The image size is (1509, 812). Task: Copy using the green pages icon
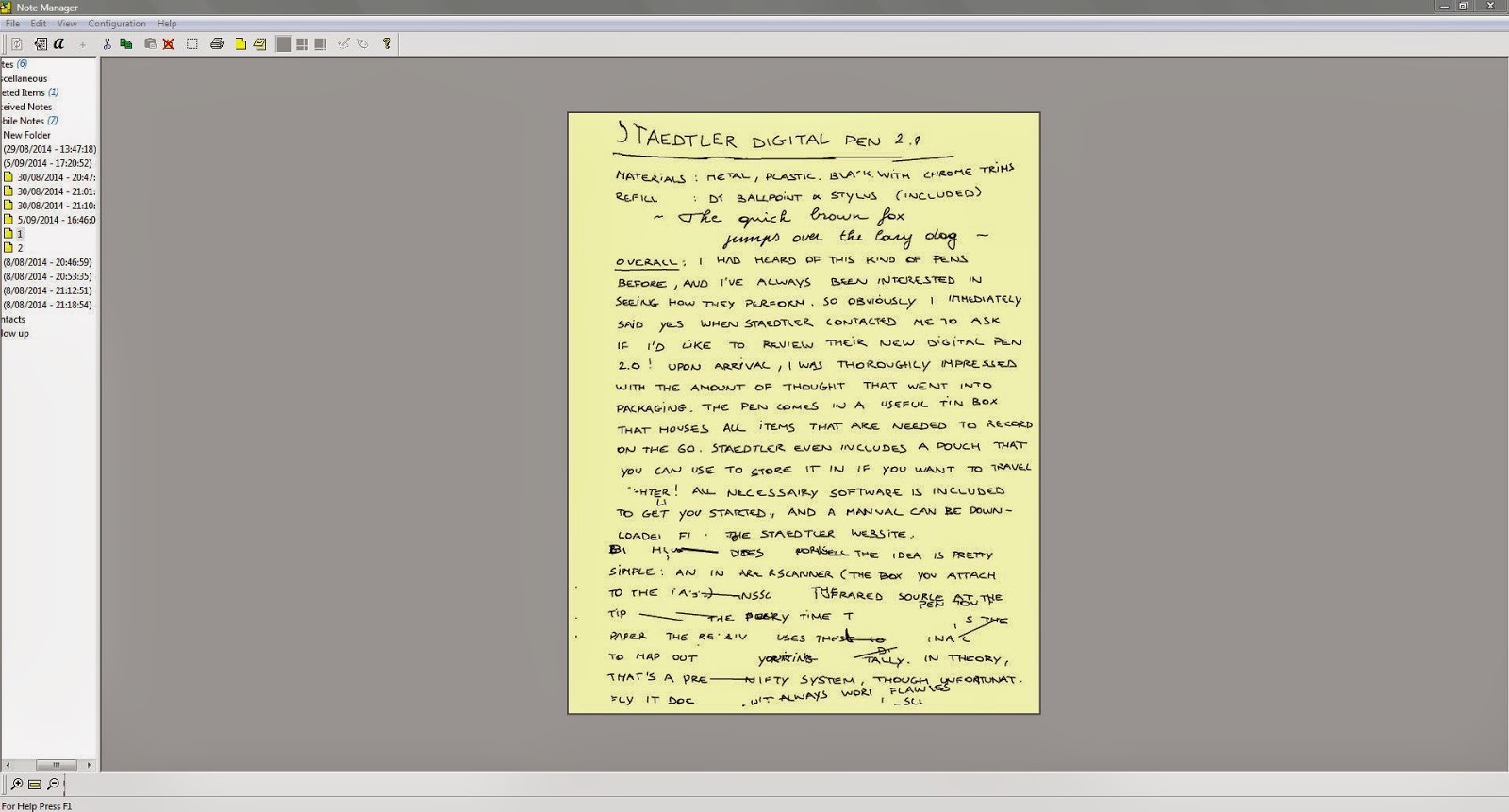coord(126,43)
